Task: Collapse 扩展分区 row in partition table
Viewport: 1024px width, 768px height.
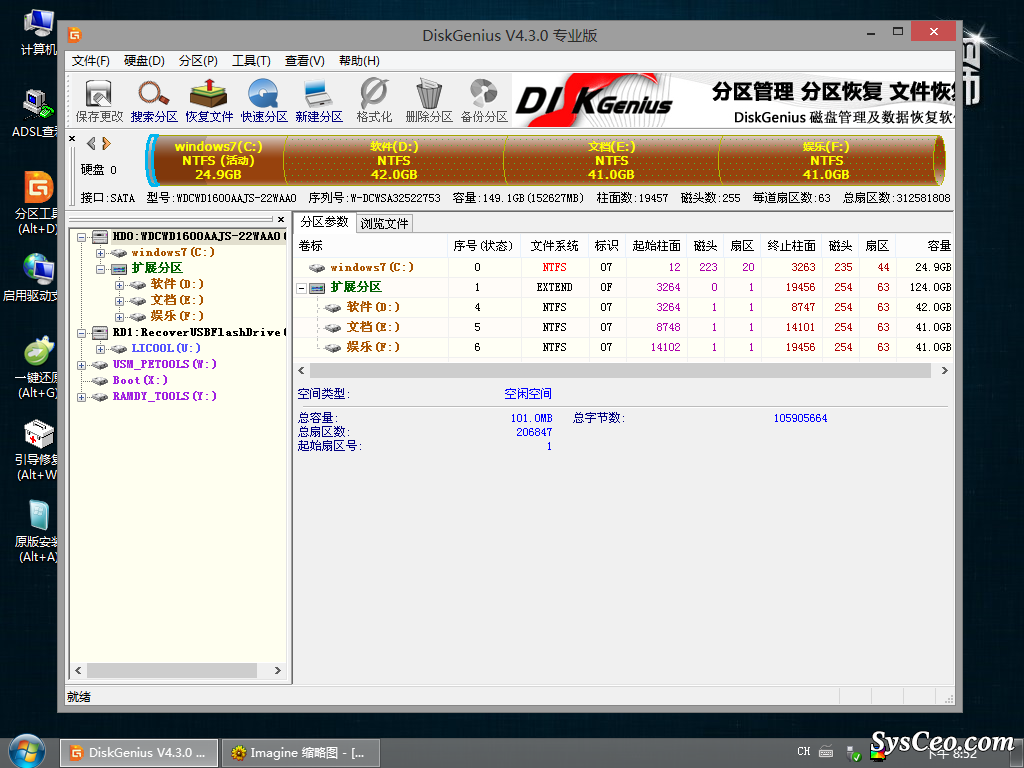Action: click(302, 287)
